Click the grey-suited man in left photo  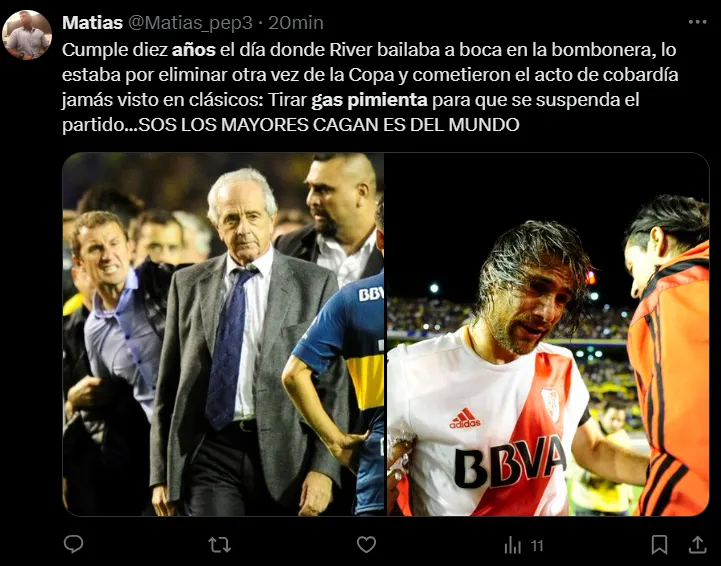point(246,343)
